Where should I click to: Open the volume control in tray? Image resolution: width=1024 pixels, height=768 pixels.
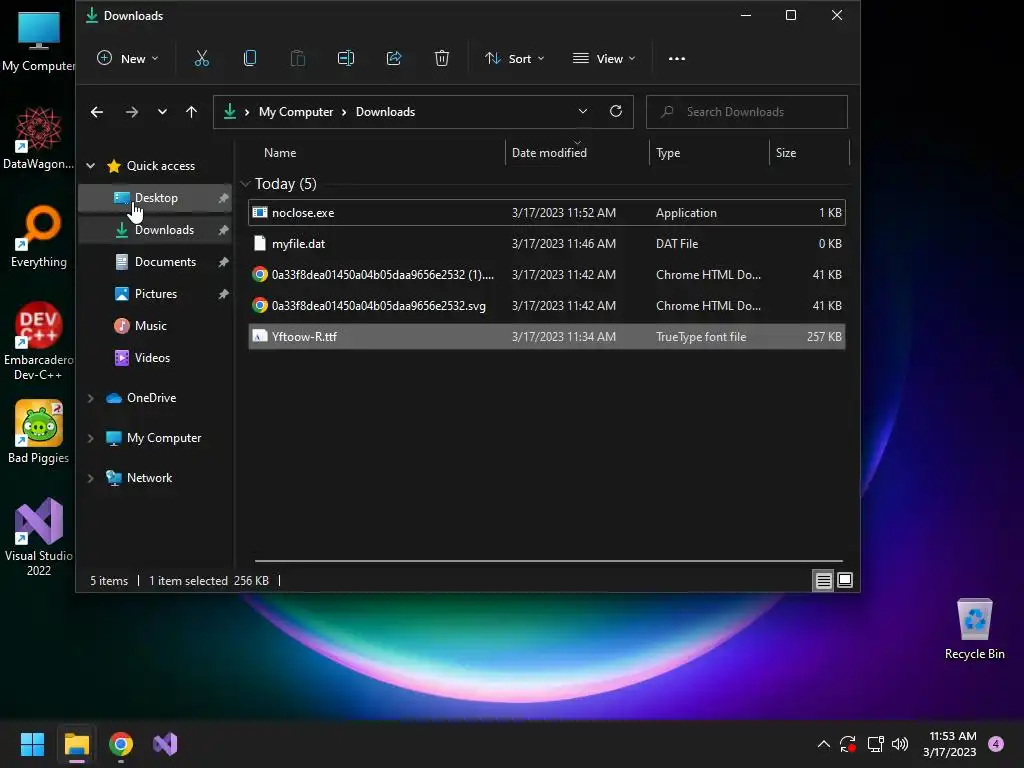900,744
